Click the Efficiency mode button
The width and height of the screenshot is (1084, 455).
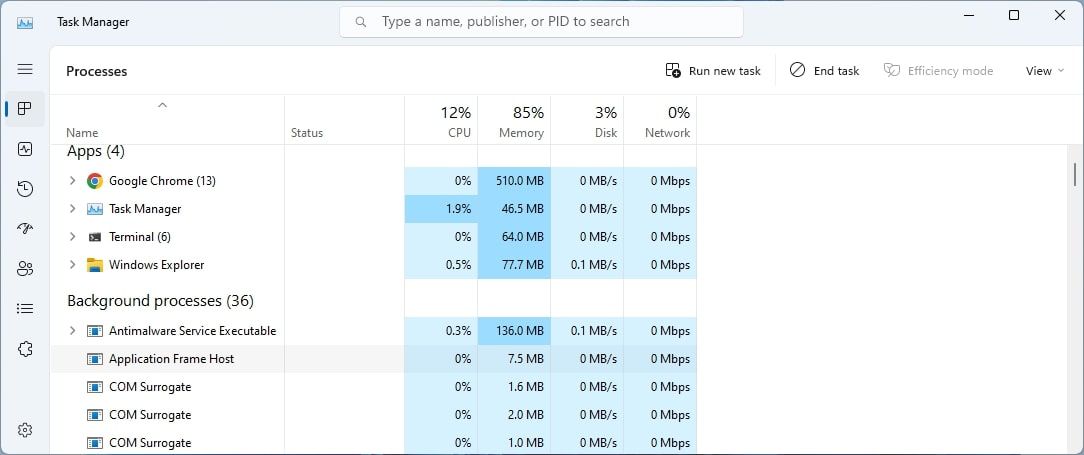pos(938,71)
